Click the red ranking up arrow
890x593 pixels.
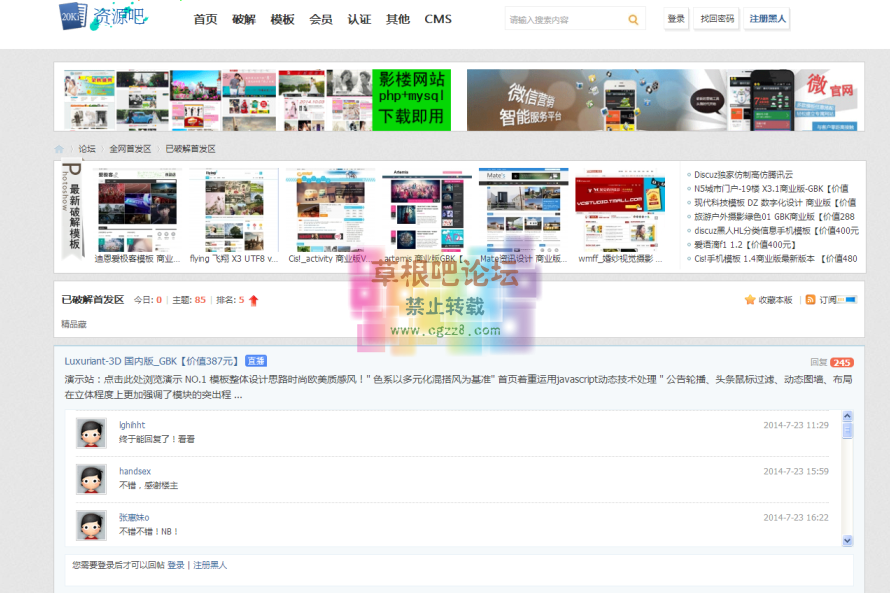pos(254,300)
